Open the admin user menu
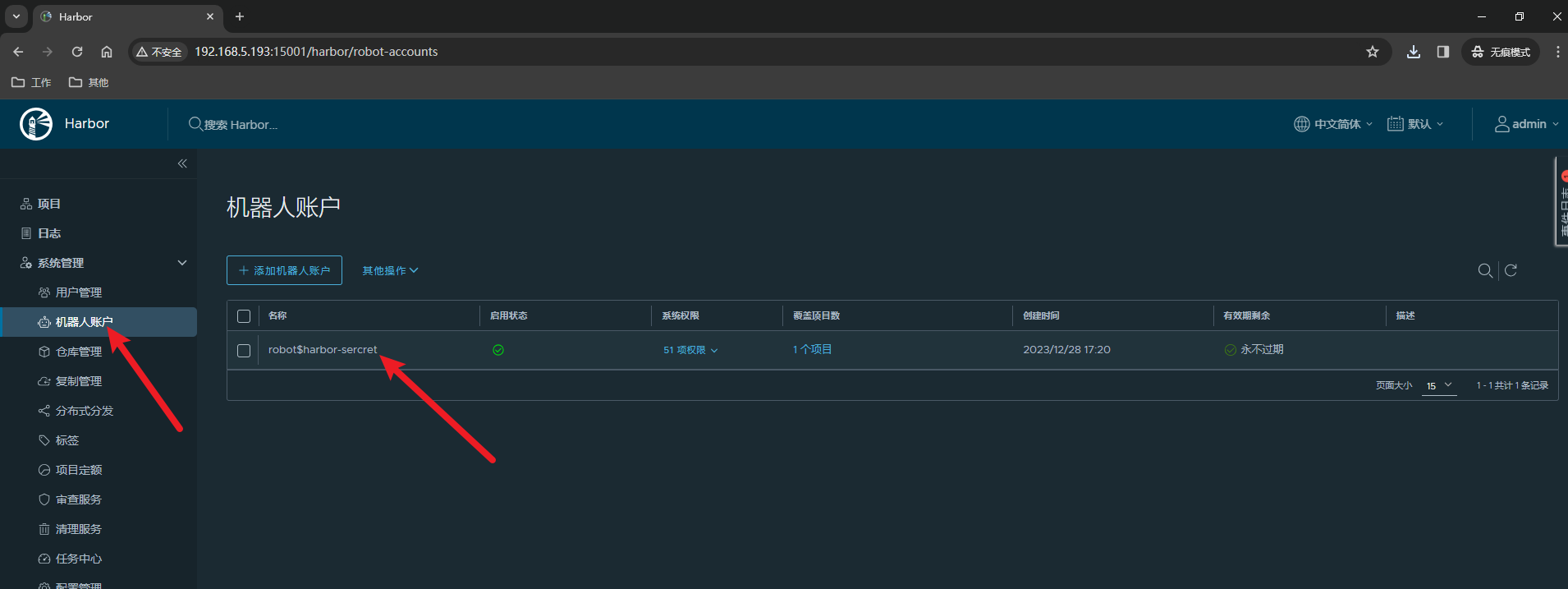Image resolution: width=1568 pixels, height=589 pixels. (1526, 124)
